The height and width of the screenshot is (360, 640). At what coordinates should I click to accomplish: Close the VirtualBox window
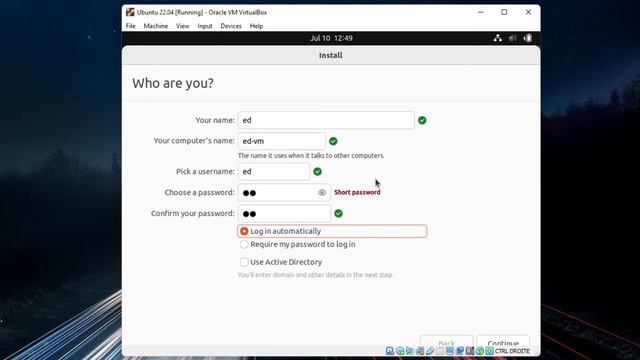coord(528,12)
